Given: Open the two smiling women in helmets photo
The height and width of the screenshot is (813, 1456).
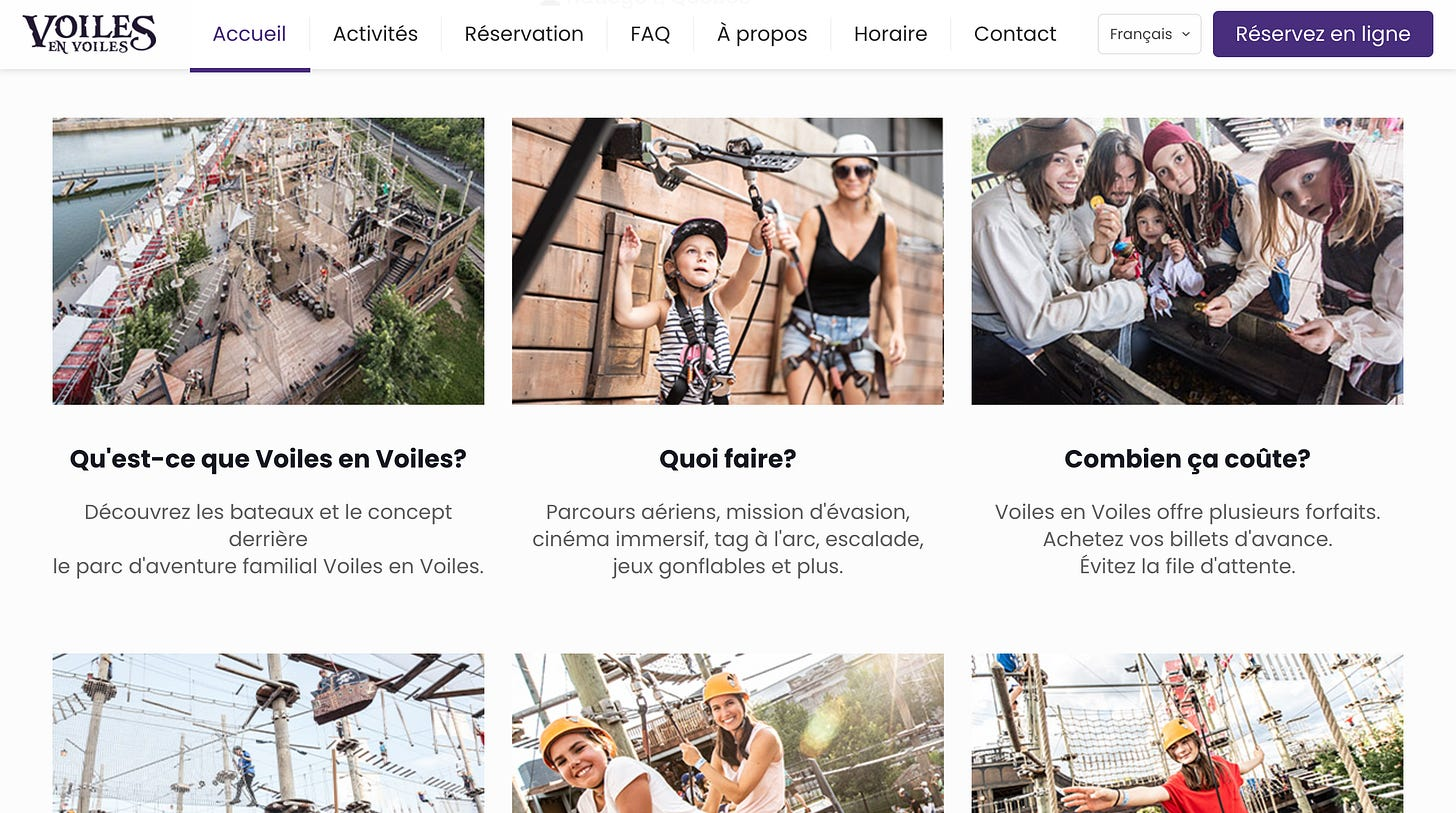Looking at the screenshot, I should pyautogui.click(x=727, y=733).
